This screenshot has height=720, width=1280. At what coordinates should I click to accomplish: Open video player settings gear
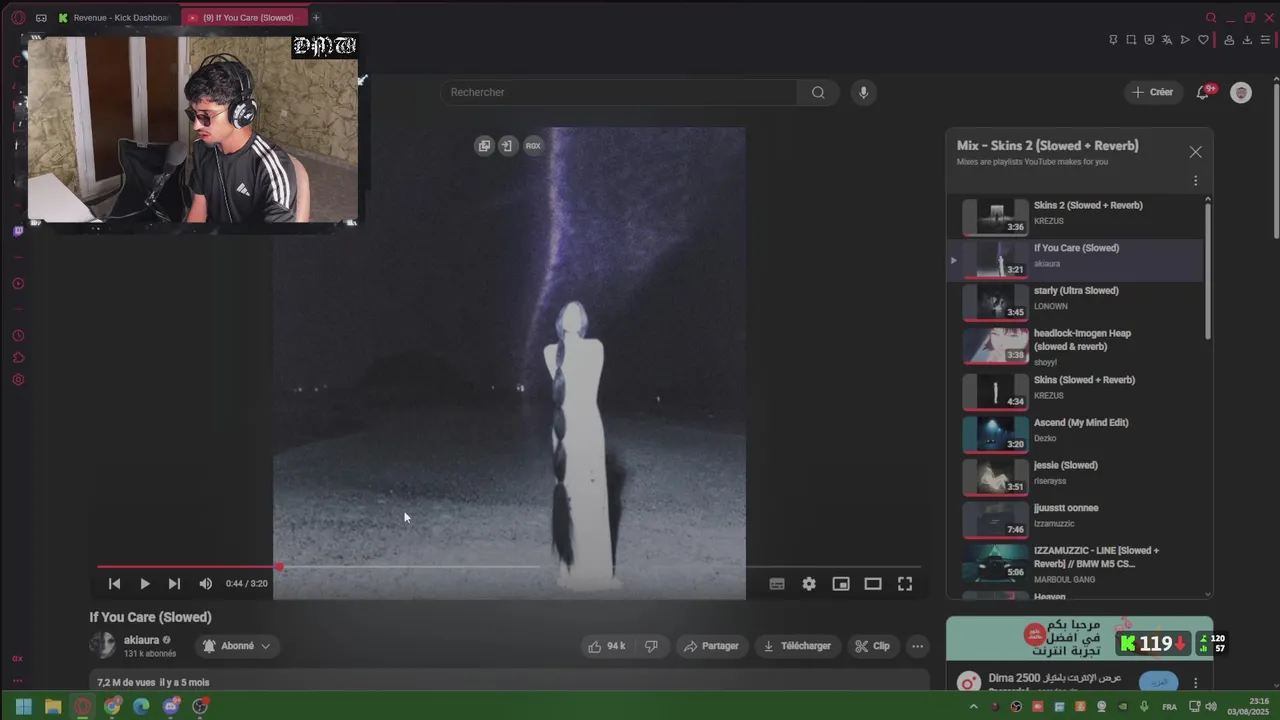[809, 584]
